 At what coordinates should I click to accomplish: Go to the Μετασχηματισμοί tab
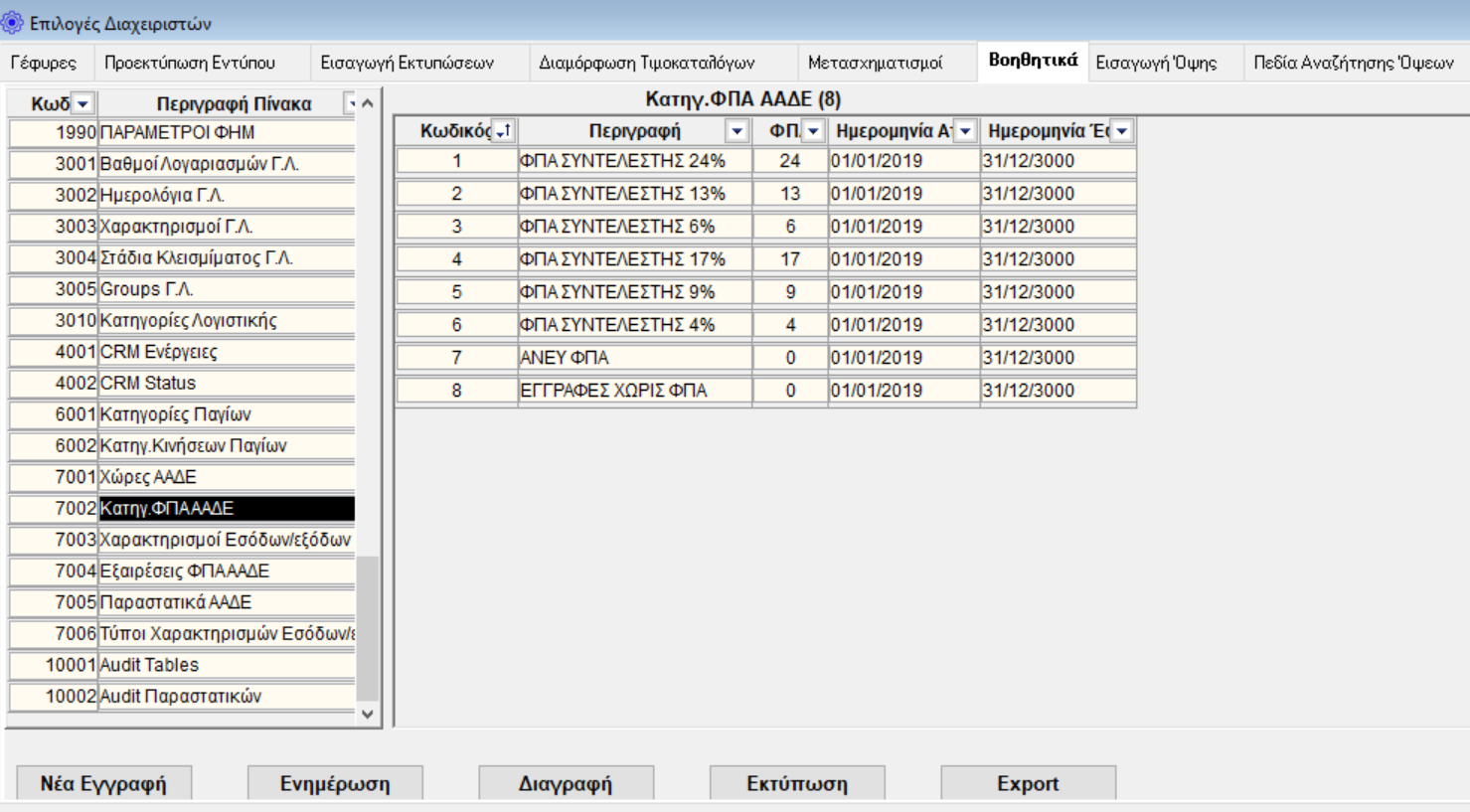[875, 63]
